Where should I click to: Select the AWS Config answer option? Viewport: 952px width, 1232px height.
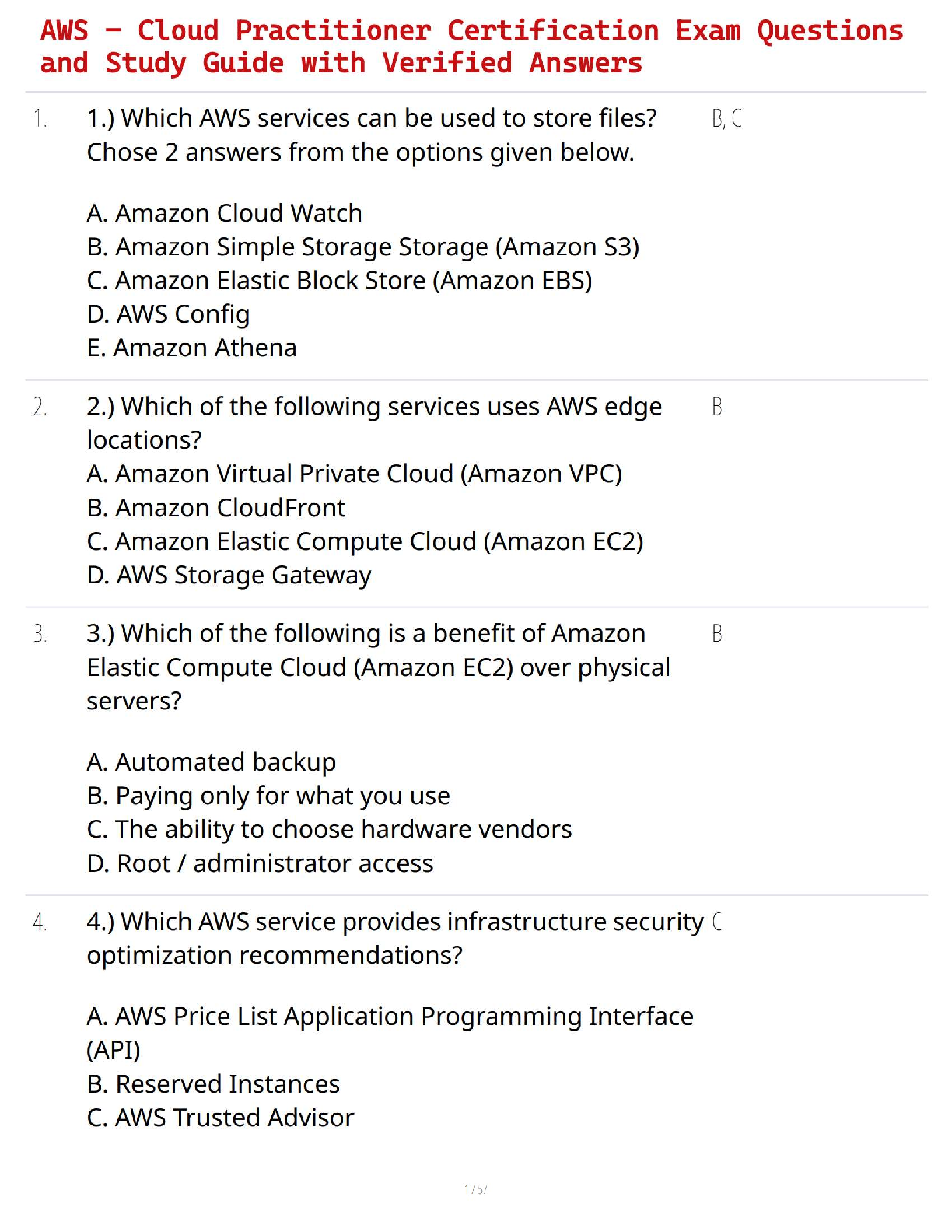click(168, 314)
